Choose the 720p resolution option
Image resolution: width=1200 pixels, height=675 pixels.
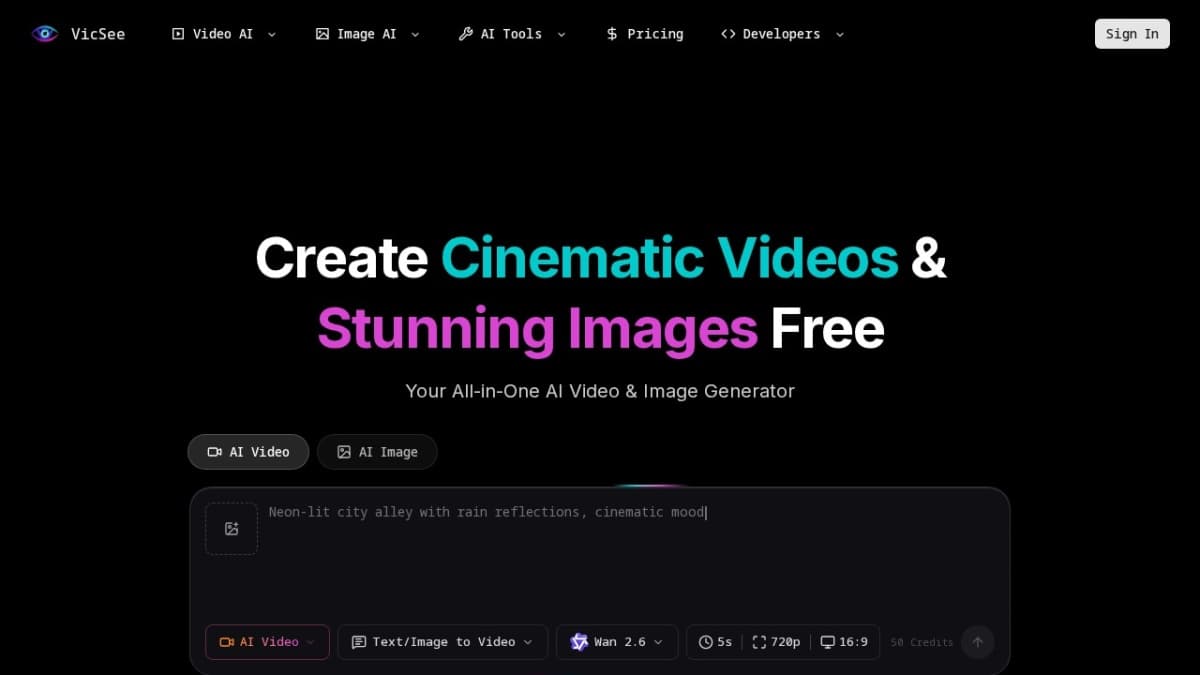point(776,642)
